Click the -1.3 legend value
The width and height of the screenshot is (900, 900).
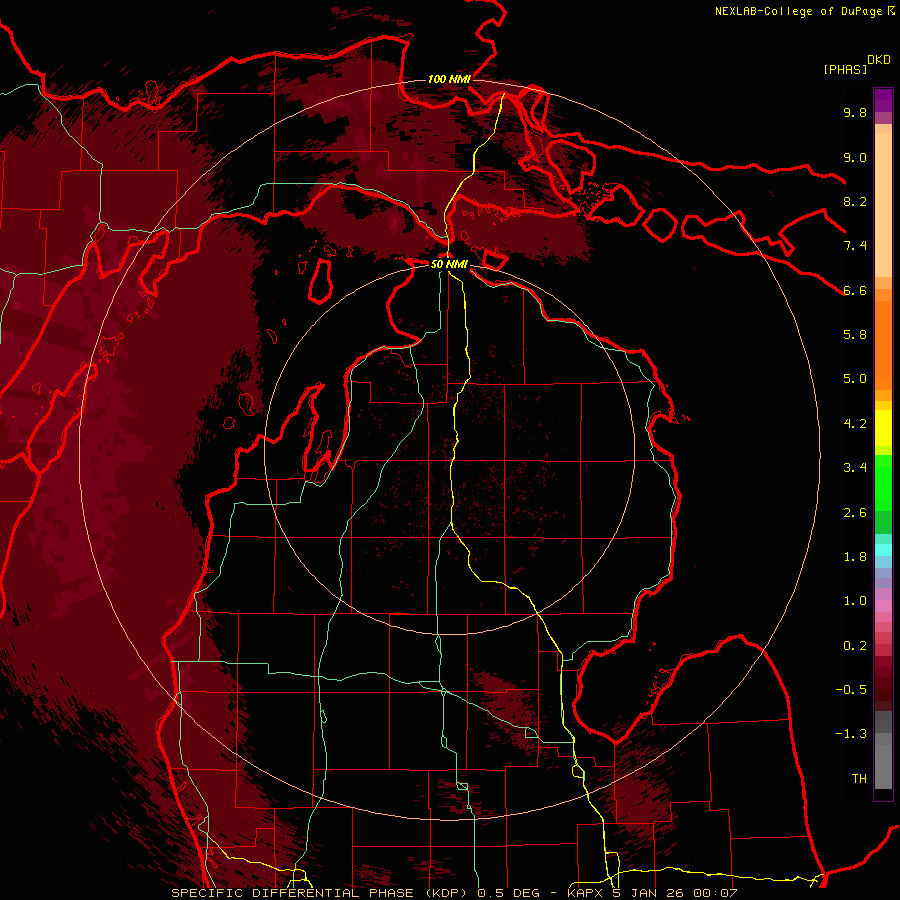point(851,734)
